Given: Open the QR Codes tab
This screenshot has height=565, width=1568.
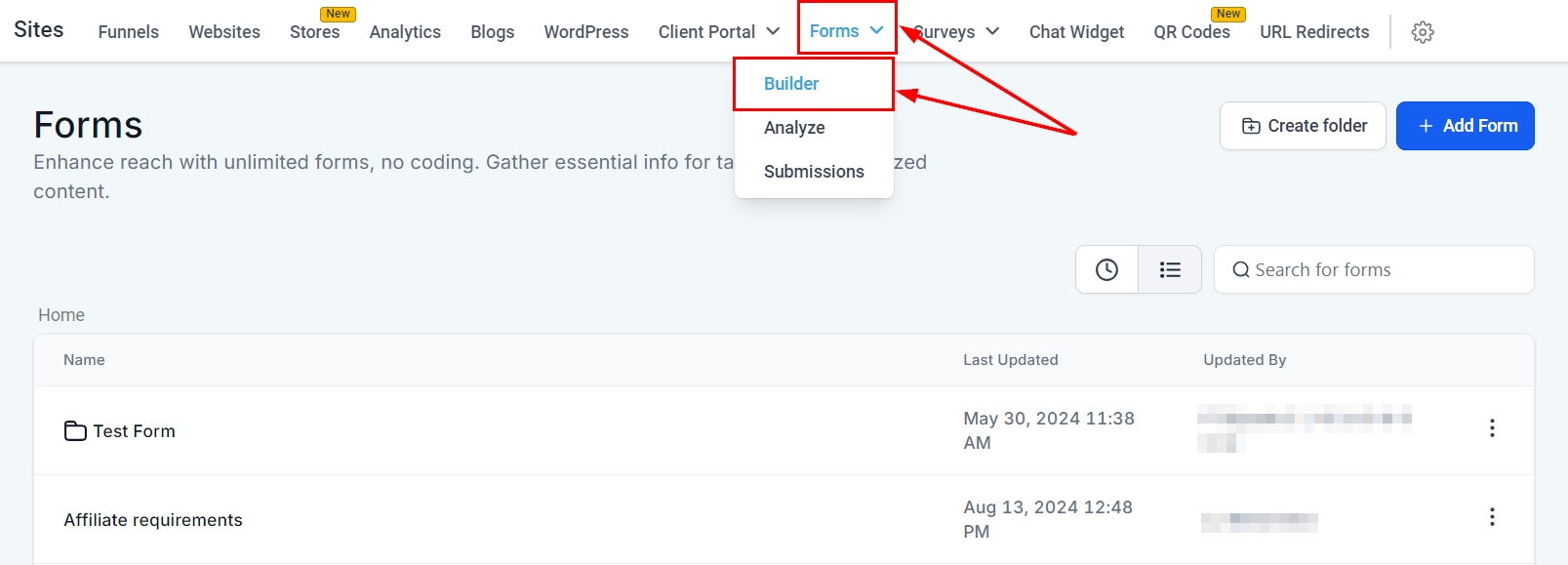Looking at the screenshot, I should [x=1191, y=32].
